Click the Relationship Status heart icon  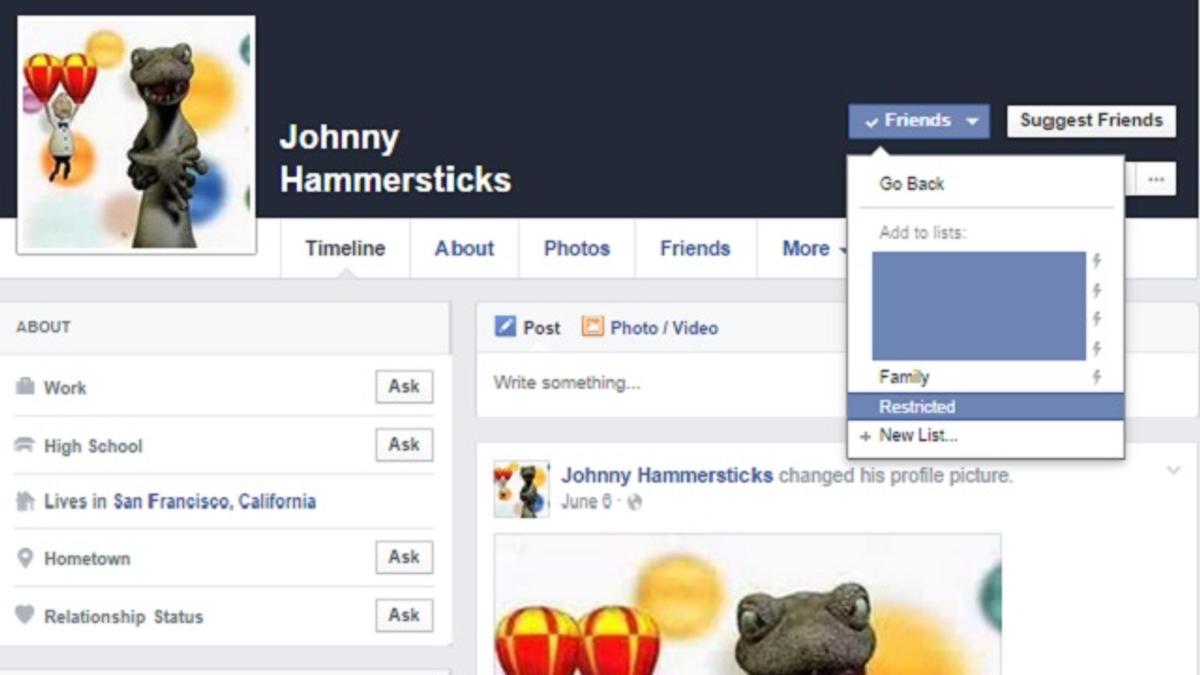point(25,615)
